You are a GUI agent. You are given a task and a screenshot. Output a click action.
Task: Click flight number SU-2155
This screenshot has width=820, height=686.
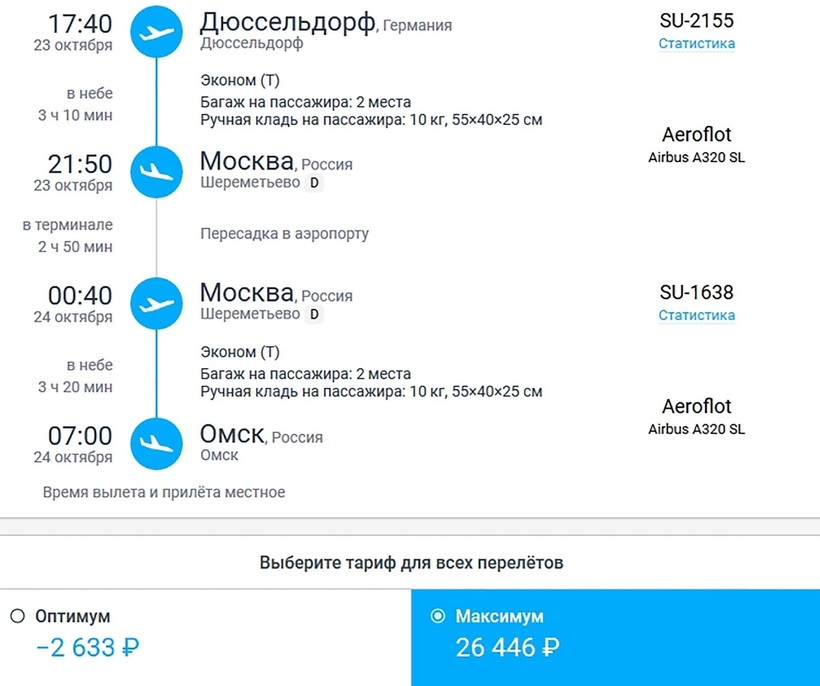click(x=696, y=21)
